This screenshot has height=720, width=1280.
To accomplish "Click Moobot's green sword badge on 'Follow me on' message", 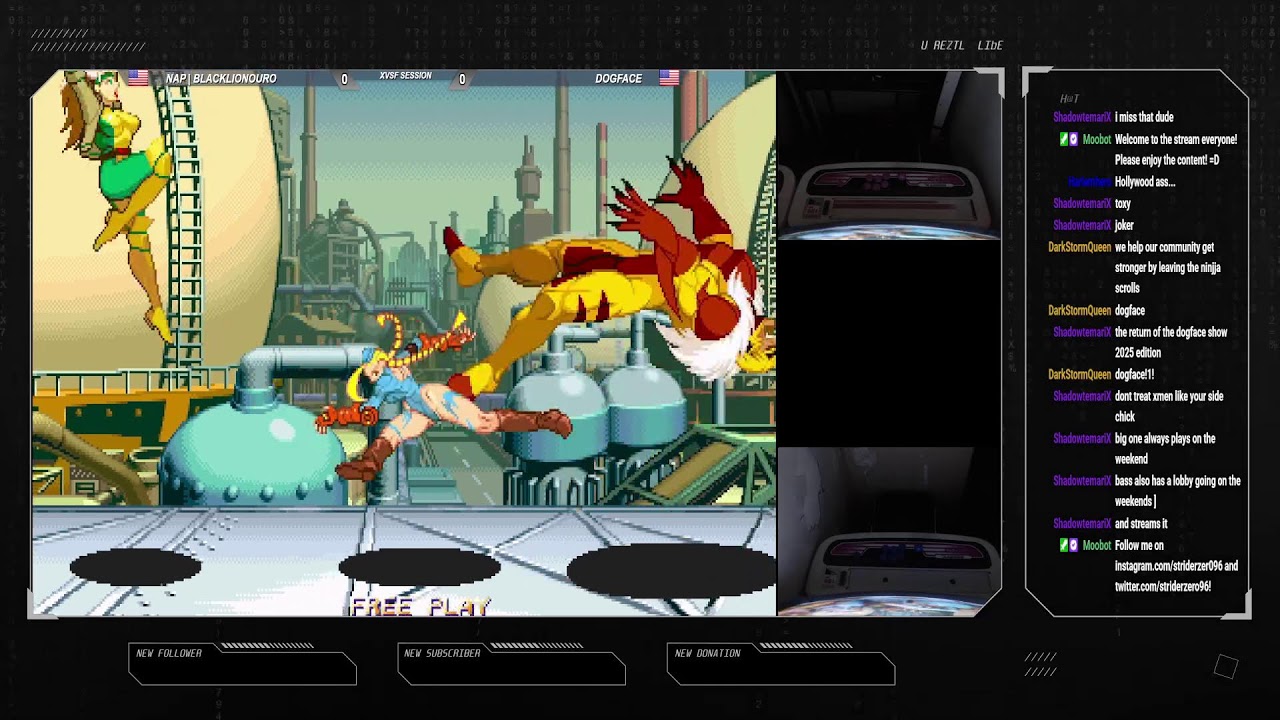I will 1064,546.
